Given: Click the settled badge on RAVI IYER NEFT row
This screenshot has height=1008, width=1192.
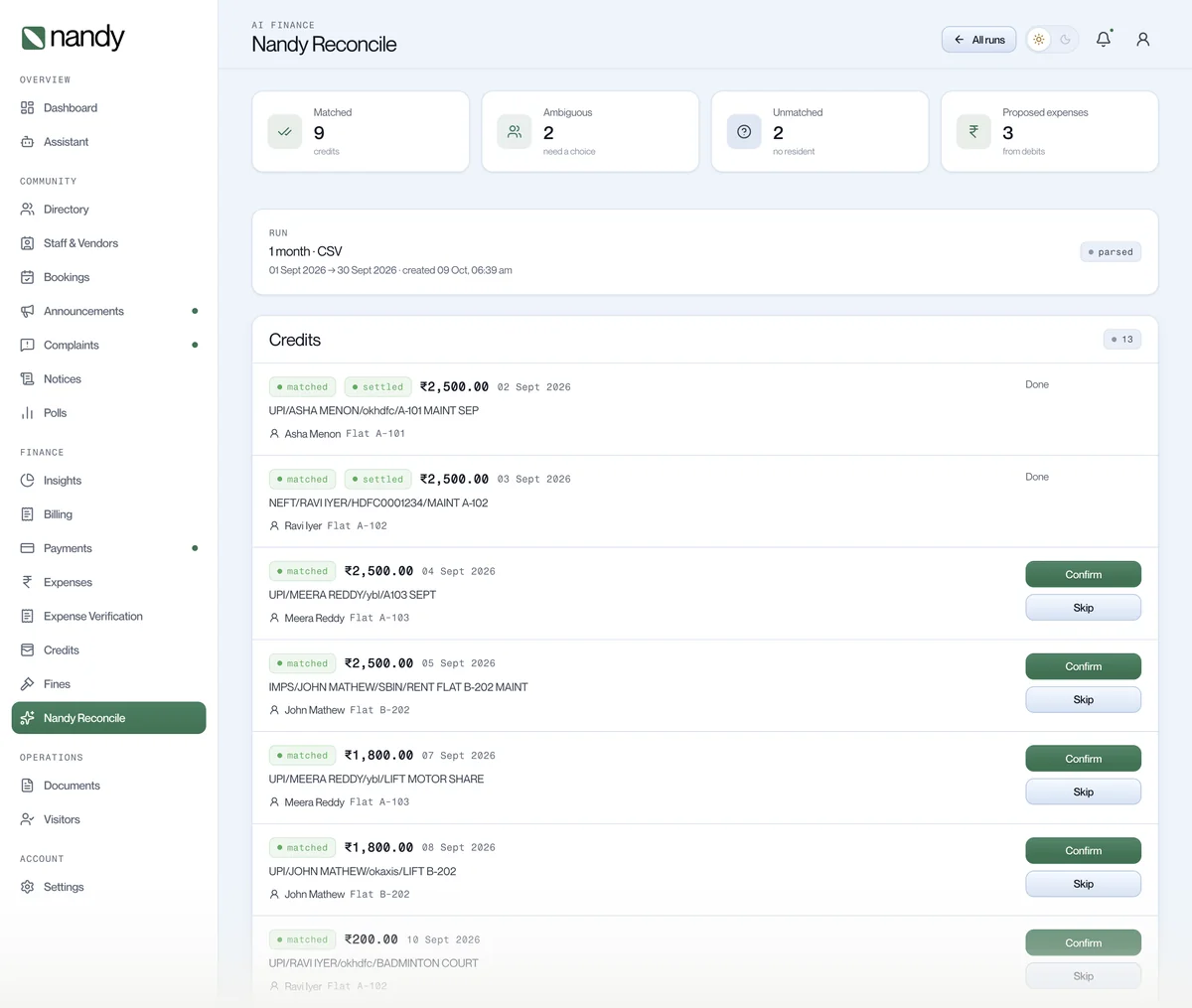Looking at the screenshot, I should [377, 479].
